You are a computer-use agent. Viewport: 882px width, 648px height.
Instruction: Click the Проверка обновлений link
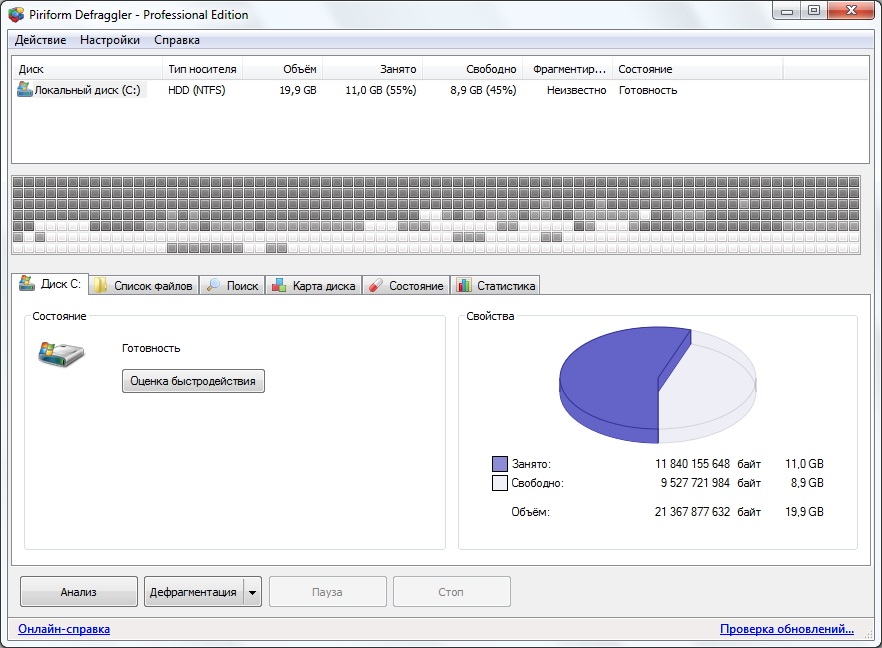(786, 629)
